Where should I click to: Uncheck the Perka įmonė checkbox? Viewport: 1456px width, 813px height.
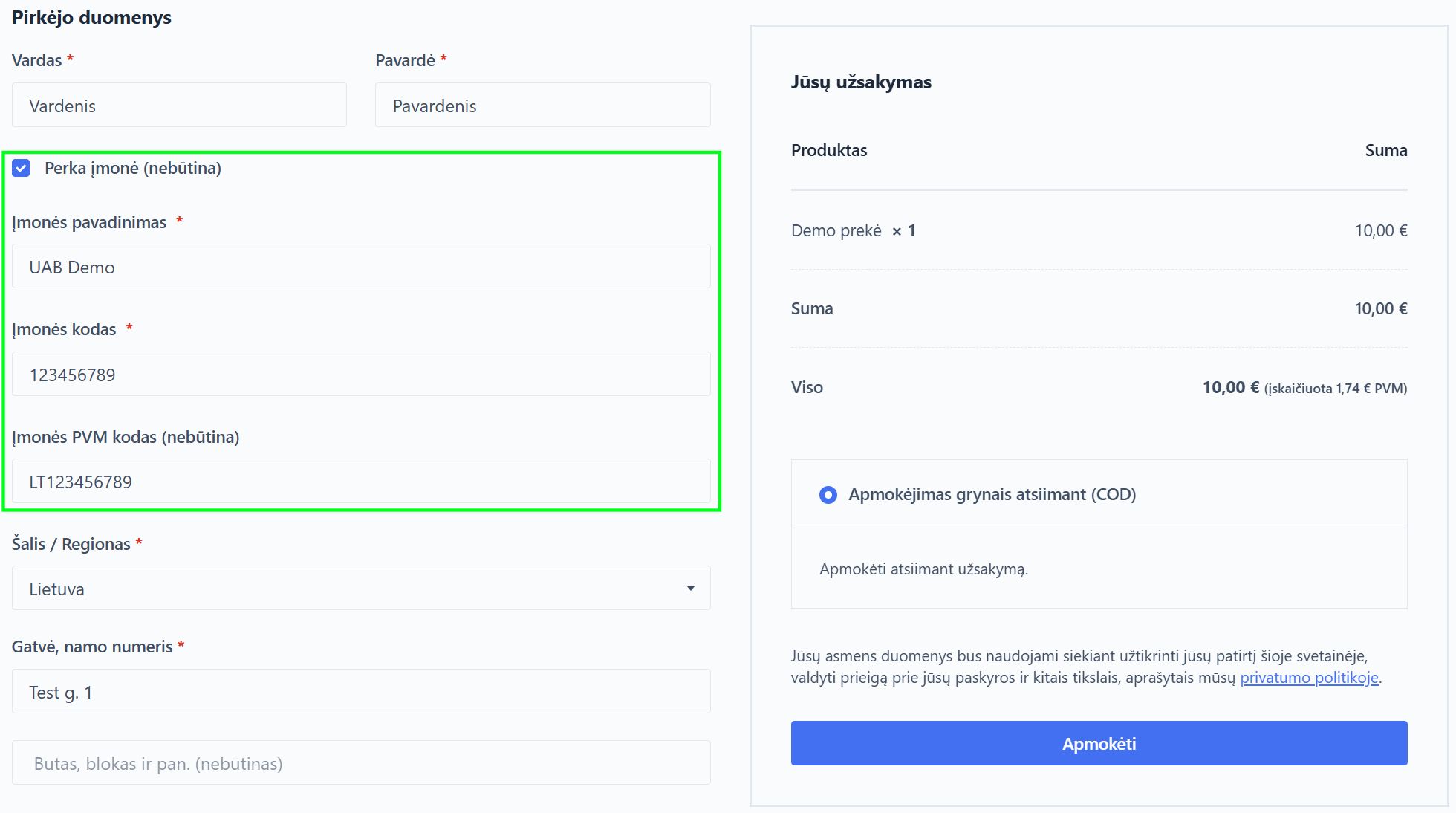tap(21, 168)
